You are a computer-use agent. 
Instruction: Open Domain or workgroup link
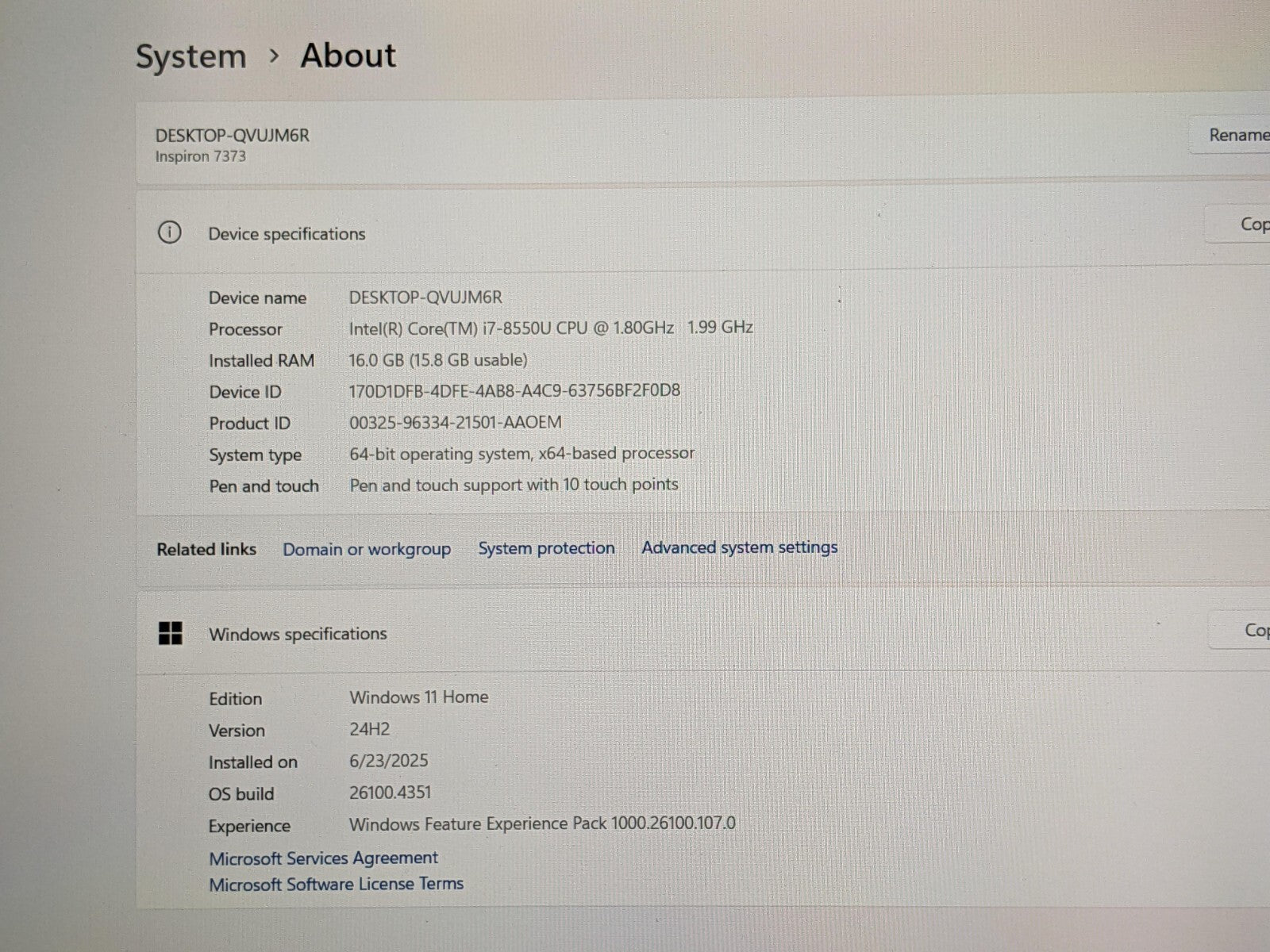[x=366, y=549]
